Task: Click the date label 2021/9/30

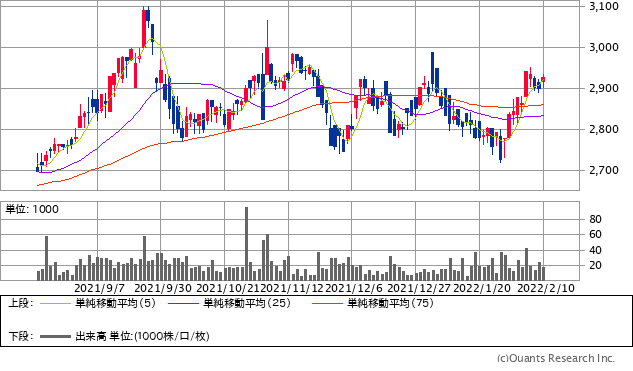Action: click(x=163, y=288)
